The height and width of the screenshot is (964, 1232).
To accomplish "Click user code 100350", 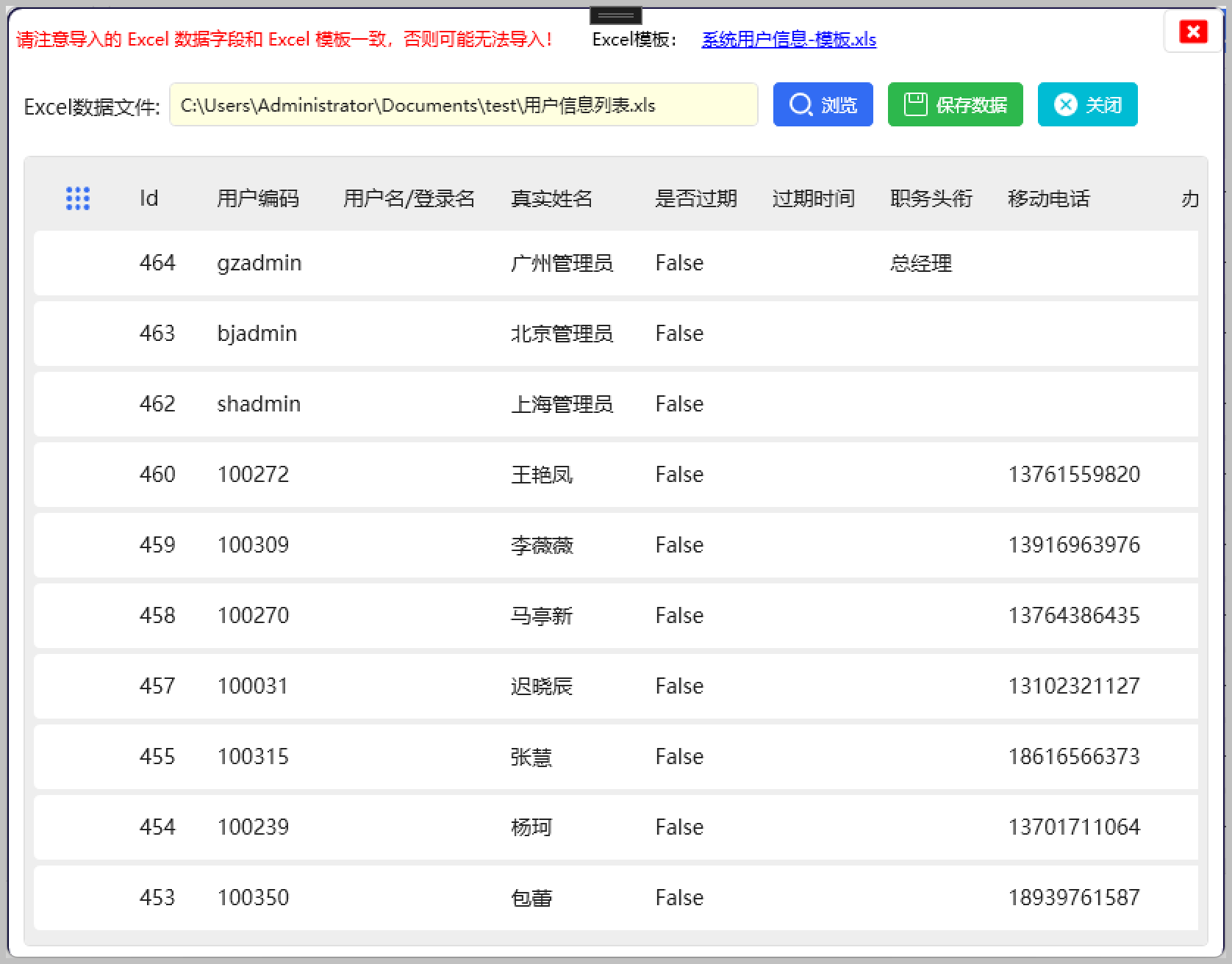I will click(x=253, y=898).
